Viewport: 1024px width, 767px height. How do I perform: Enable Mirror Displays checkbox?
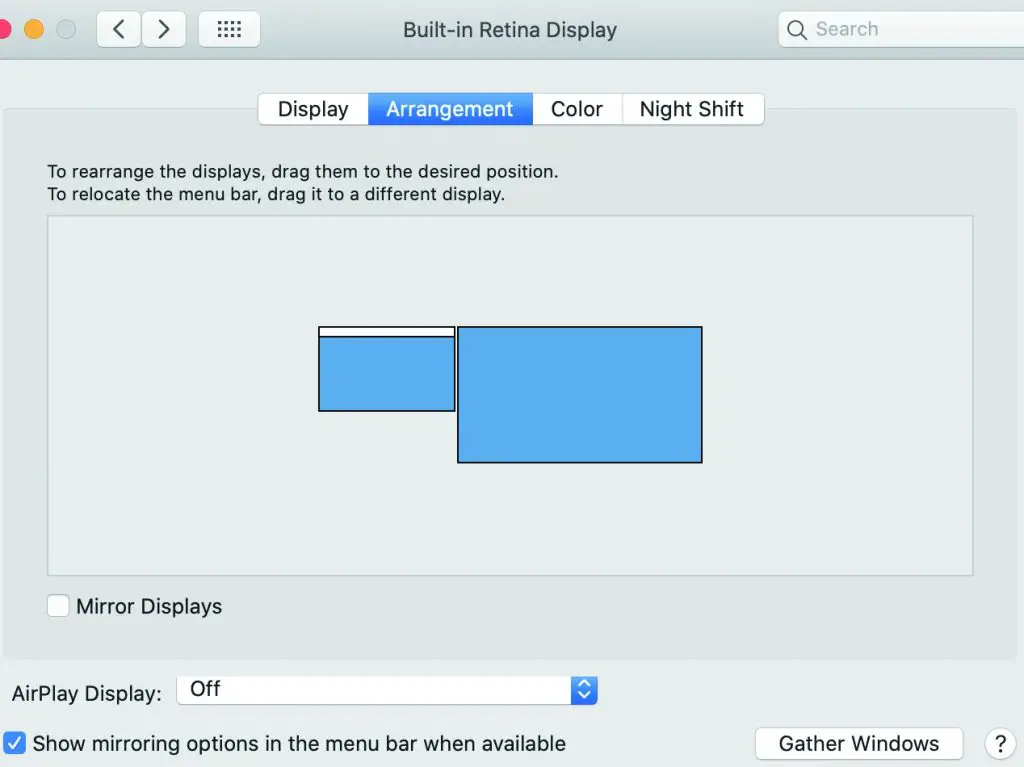pos(58,606)
